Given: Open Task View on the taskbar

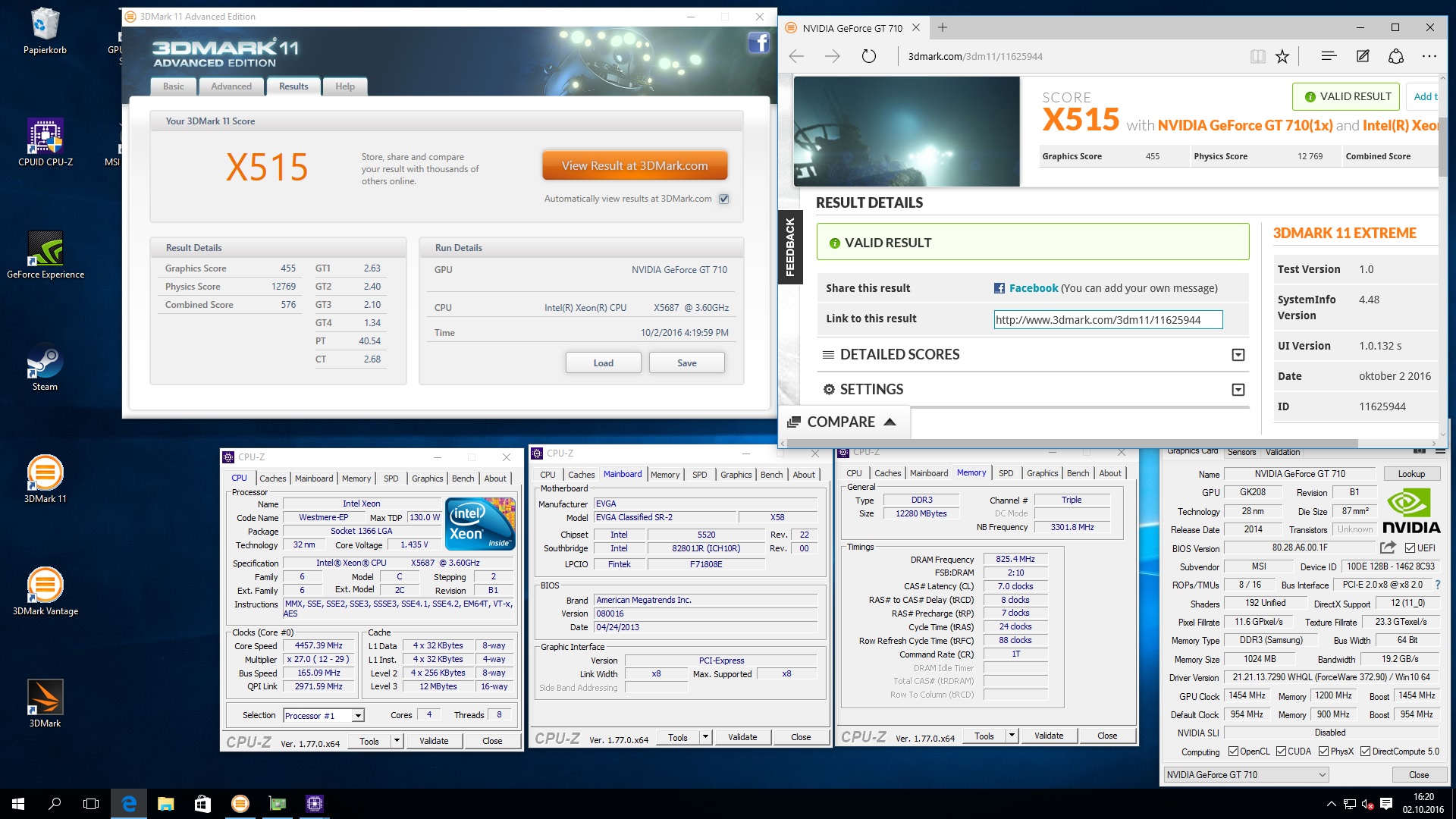Looking at the screenshot, I should [x=91, y=804].
